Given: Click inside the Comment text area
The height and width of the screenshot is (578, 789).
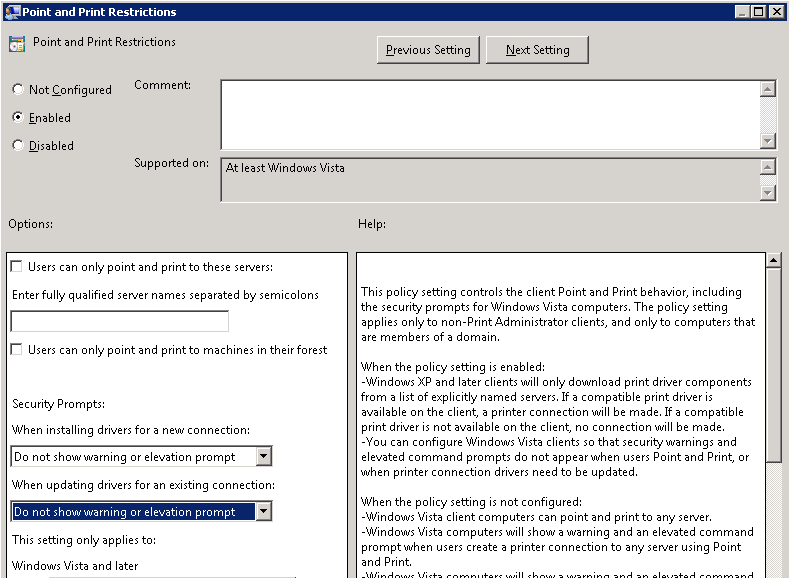Looking at the screenshot, I should [x=490, y=114].
